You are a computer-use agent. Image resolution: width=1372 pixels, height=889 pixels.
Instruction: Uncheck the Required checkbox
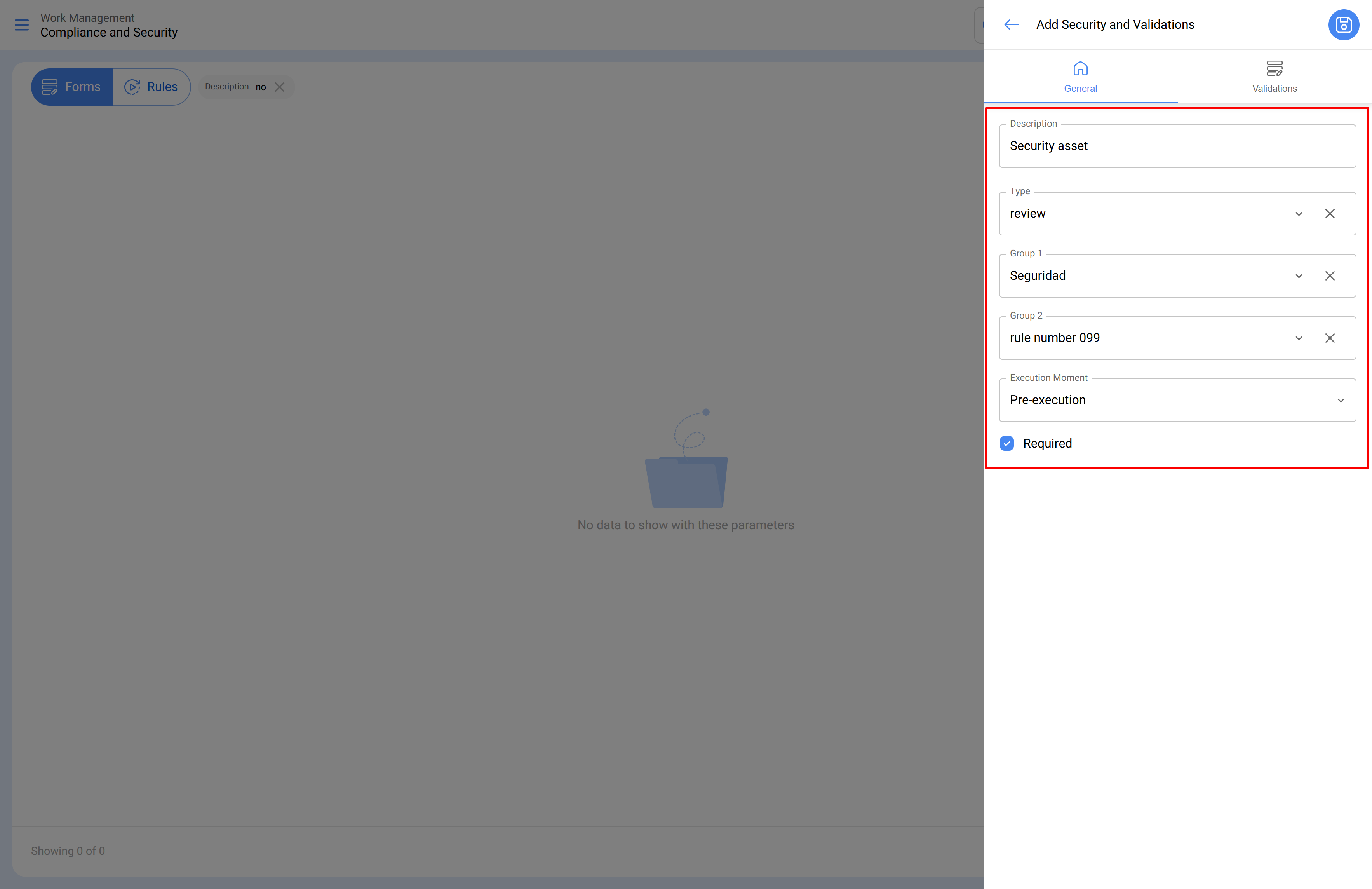coord(1006,443)
